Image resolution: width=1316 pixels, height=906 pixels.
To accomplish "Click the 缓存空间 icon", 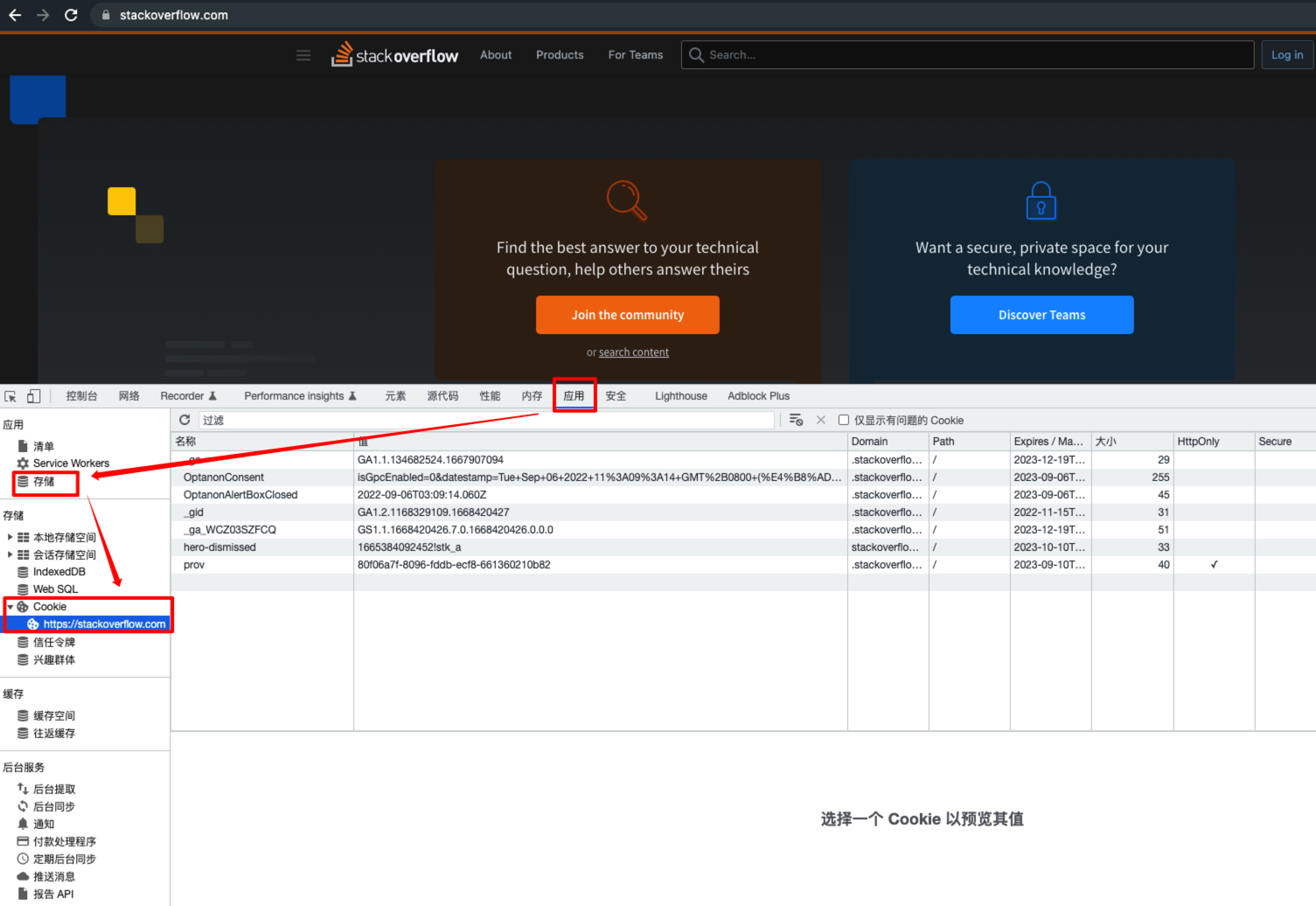I will click(x=23, y=715).
